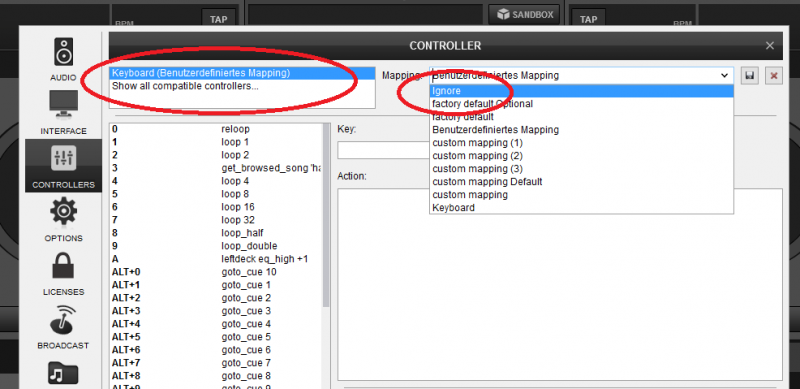Open the Audio settings section

click(x=63, y=59)
